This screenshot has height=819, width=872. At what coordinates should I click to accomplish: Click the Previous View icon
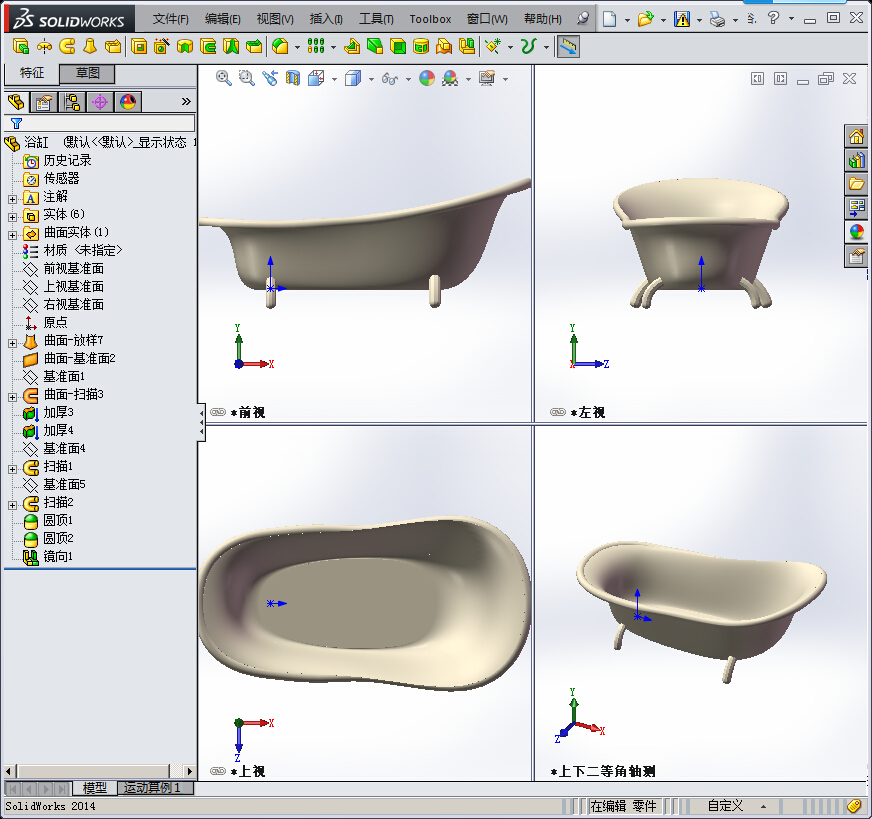click(270, 78)
